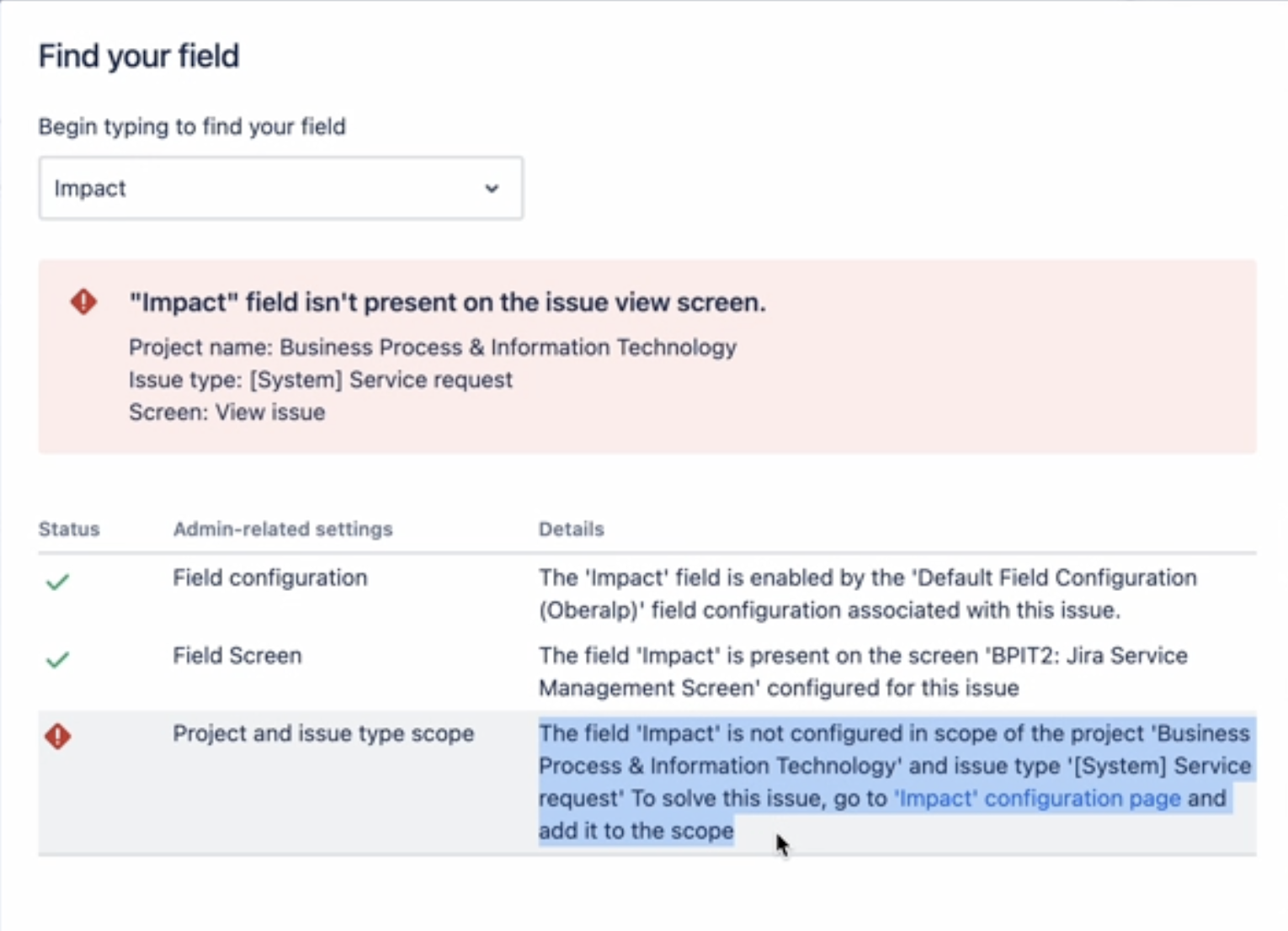Open the 'Impact' configuration page link
Screen dimensions: 1288x931
[x=1037, y=798]
